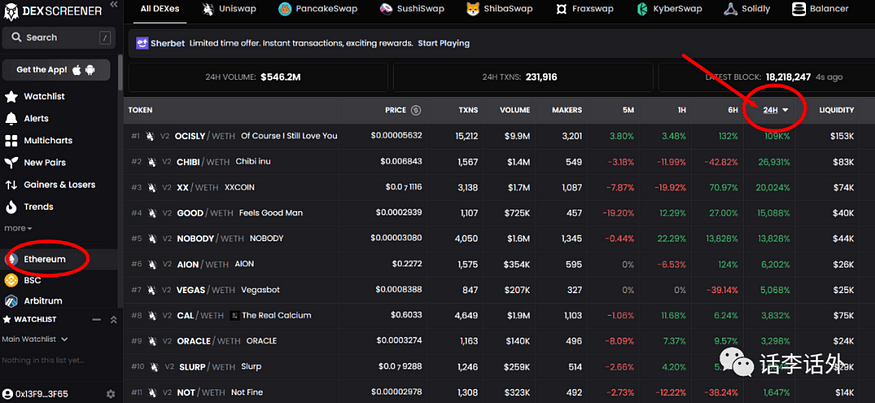This screenshot has width=875, height=403.
Task: Sort by 24H column arrow
Action: [785, 111]
